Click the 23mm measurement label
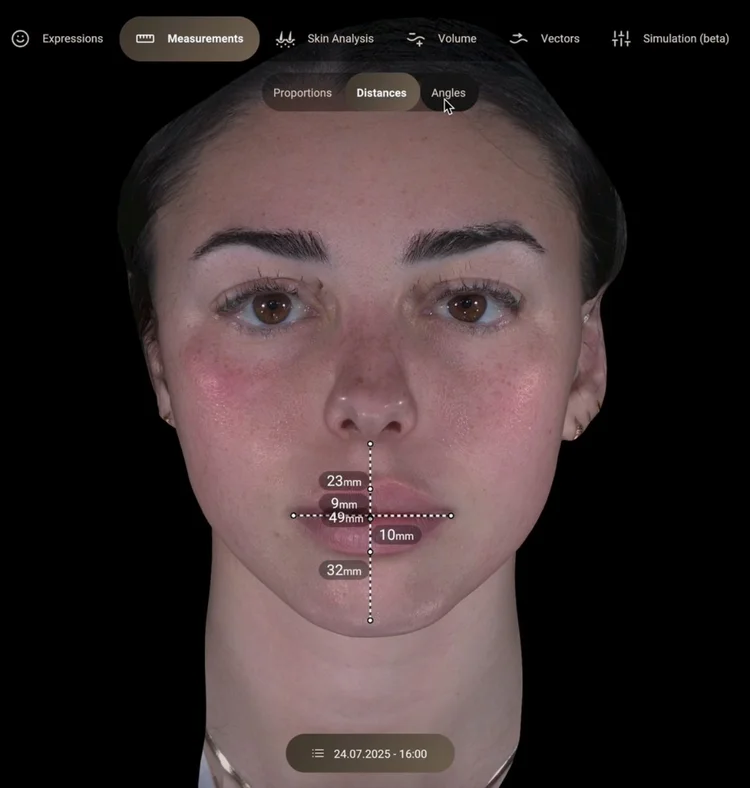750x788 pixels. click(344, 481)
